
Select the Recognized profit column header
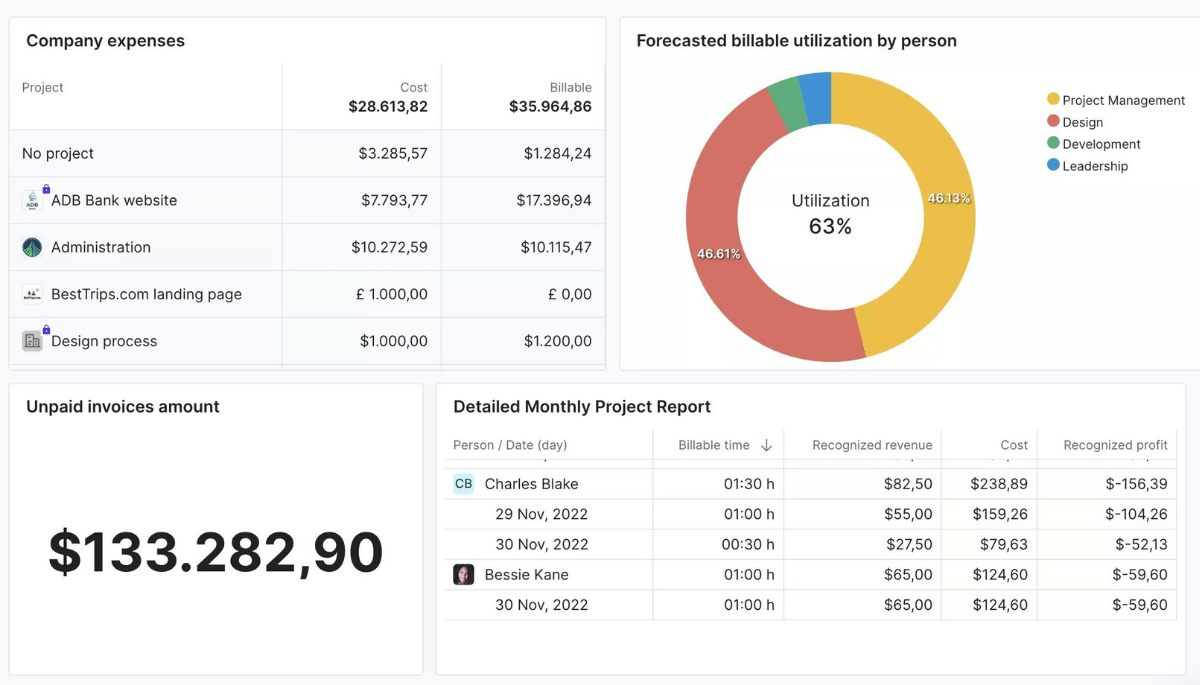[x=1114, y=445]
